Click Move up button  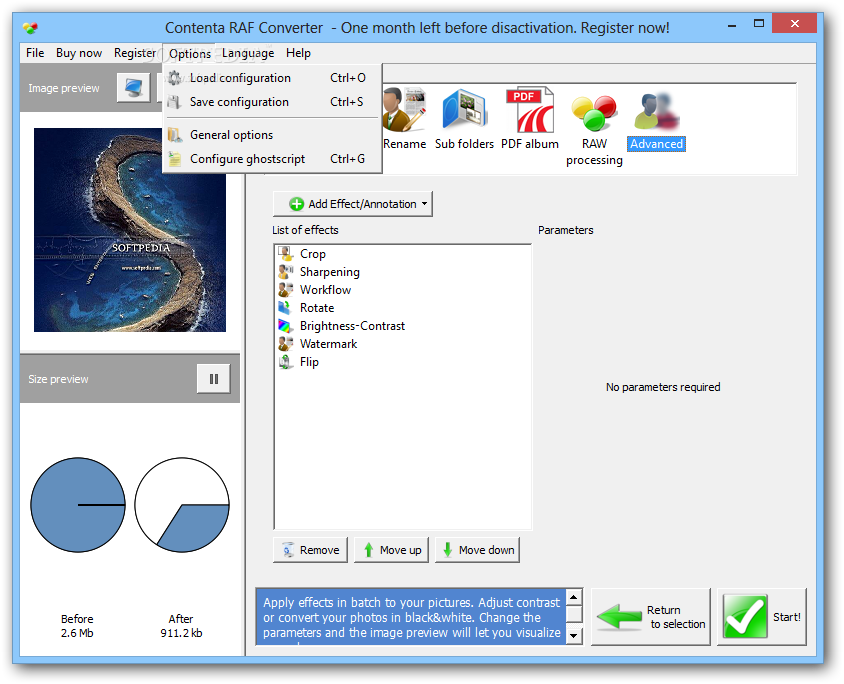pyautogui.click(x=391, y=550)
